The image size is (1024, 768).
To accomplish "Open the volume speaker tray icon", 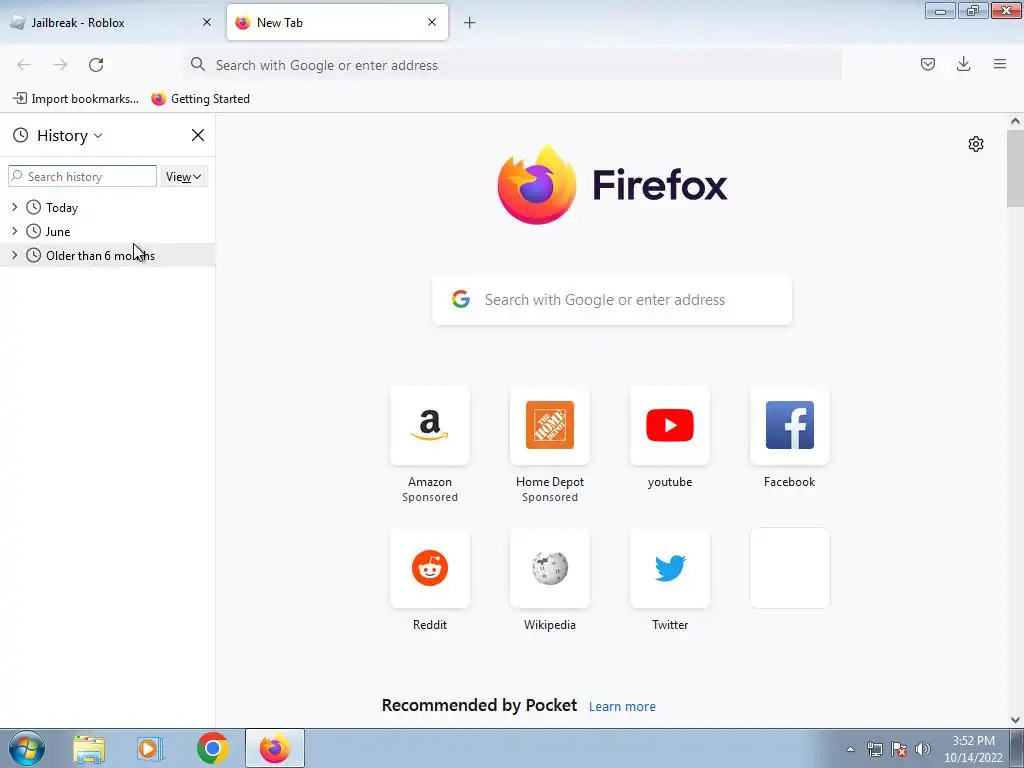I will tap(922, 749).
